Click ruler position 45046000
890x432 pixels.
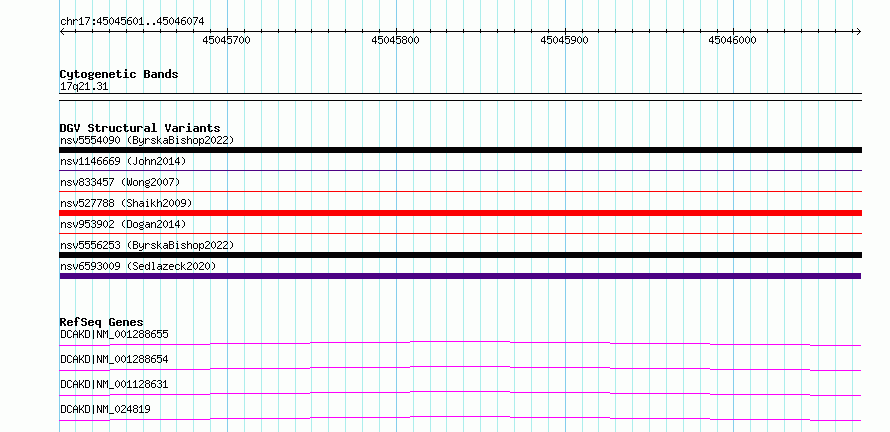[x=733, y=40]
